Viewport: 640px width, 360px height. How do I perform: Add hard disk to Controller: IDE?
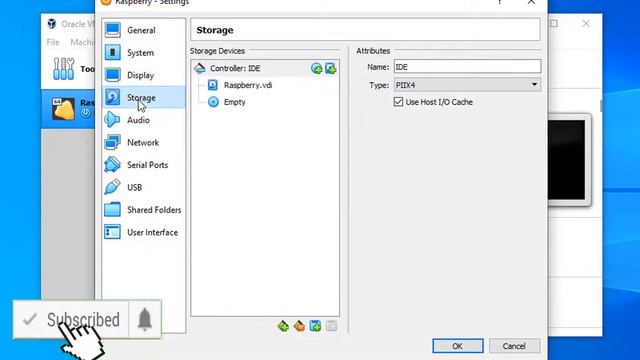(331, 69)
